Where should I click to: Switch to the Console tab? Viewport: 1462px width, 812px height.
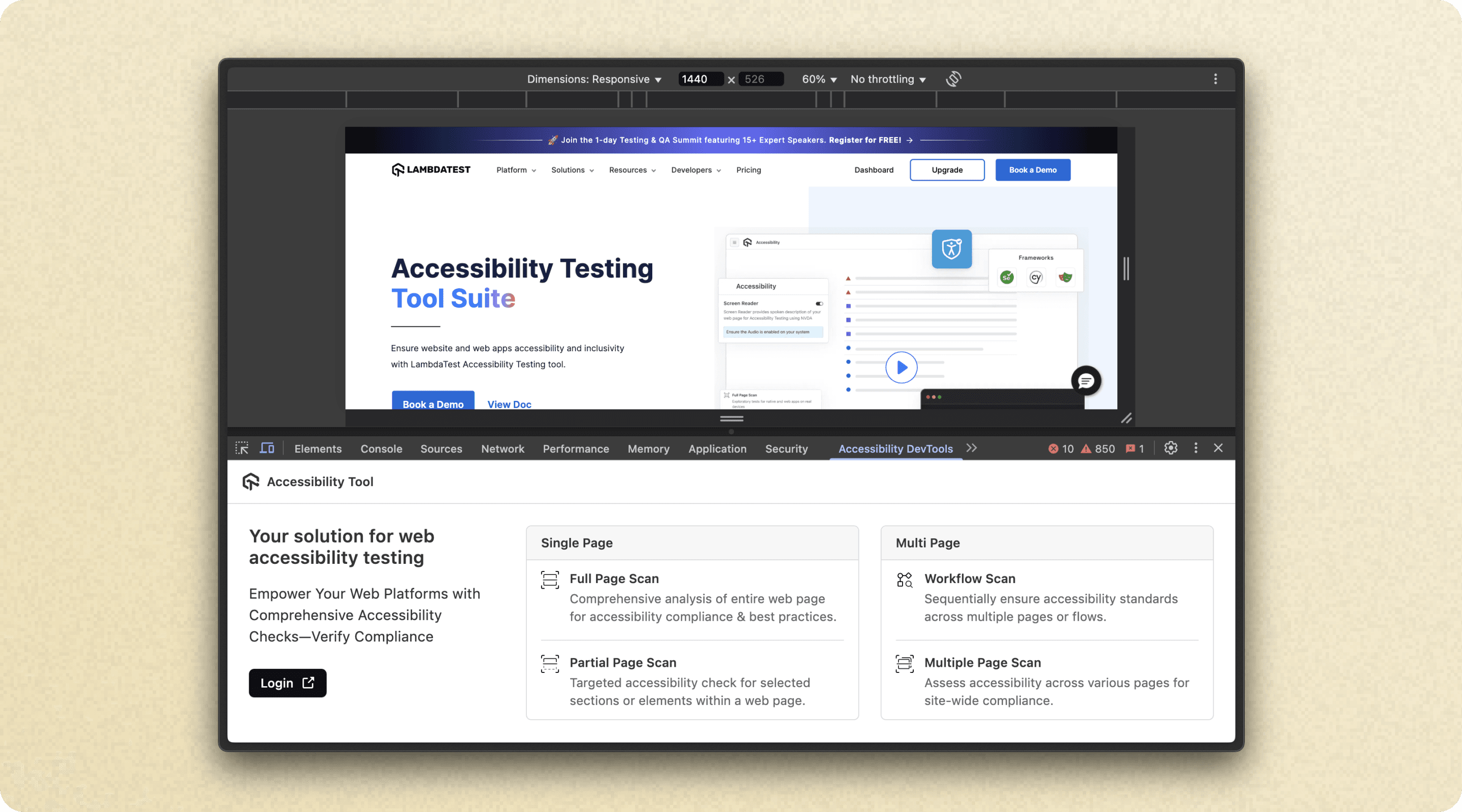381,449
